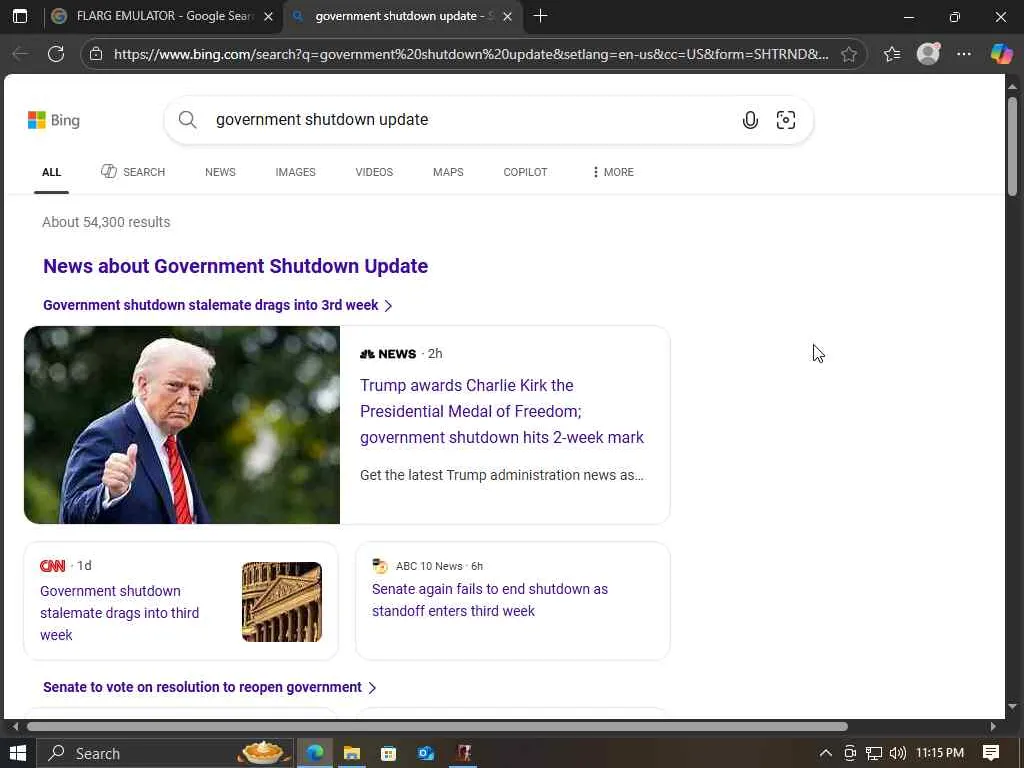Open the COPILOT tab
The height and width of the screenshot is (768, 1024).
[525, 172]
